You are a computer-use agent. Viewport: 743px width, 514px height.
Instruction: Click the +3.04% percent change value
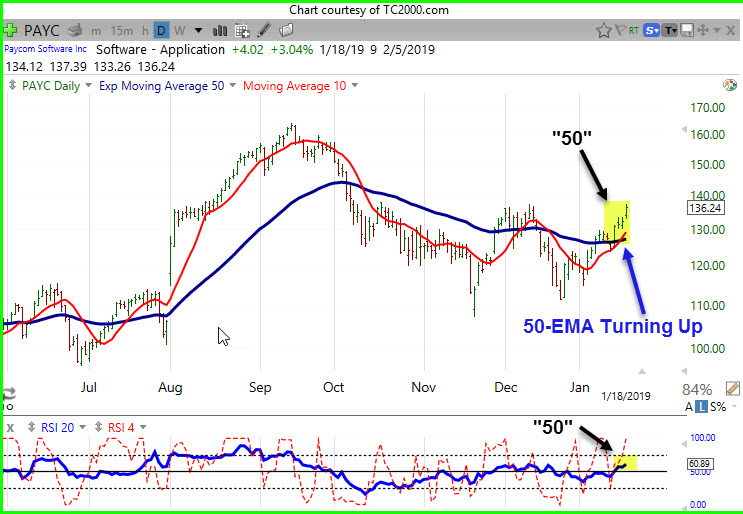[292, 50]
